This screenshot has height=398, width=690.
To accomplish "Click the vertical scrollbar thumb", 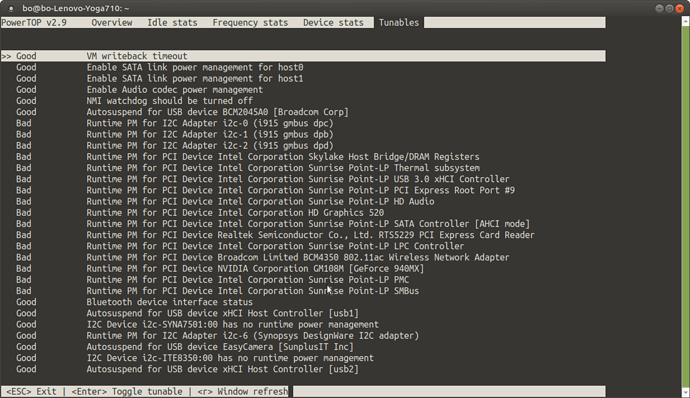I will coord(686,206).
